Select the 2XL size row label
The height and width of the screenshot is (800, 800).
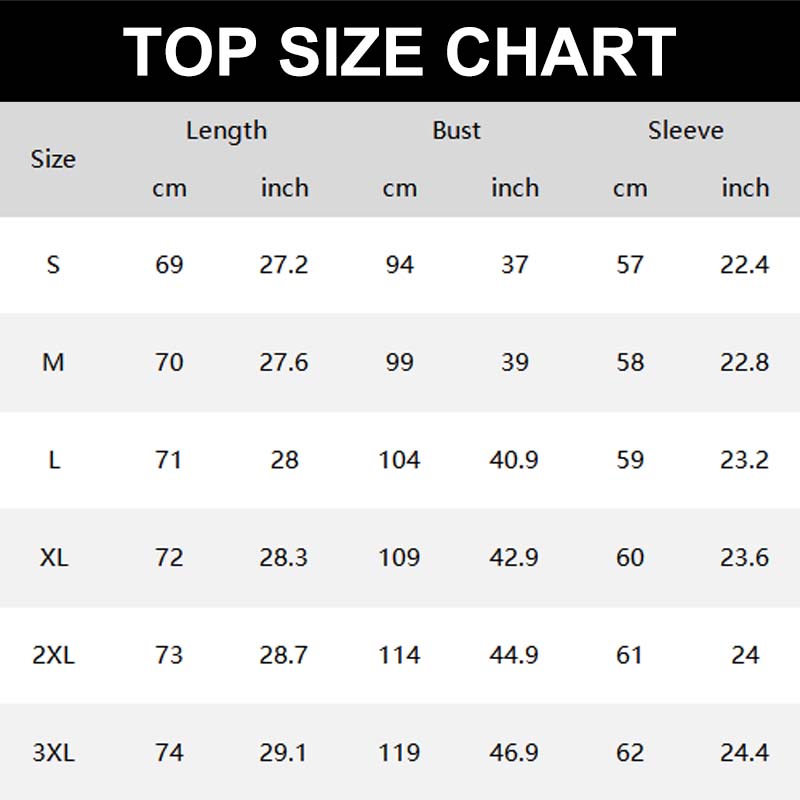[53, 655]
